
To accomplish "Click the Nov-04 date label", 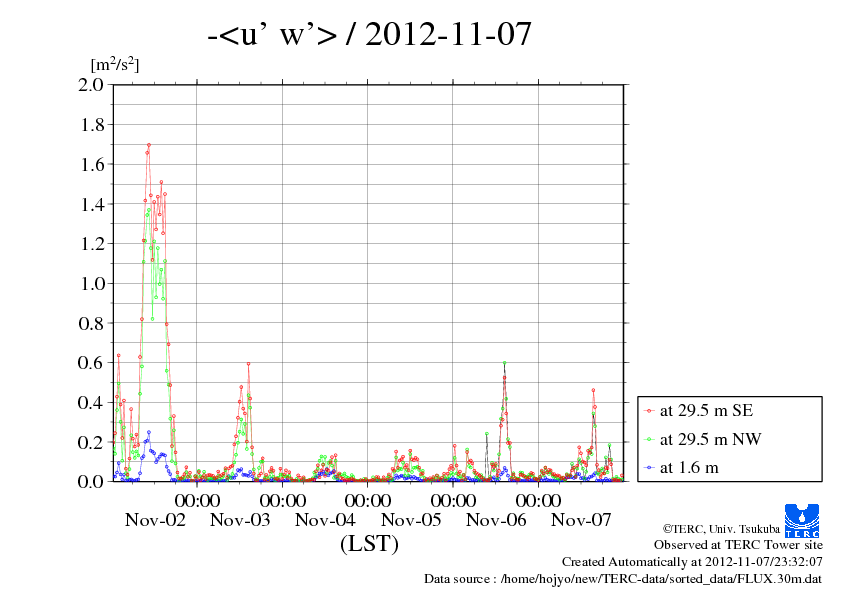I will pyautogui.click(x=325, y=520).
